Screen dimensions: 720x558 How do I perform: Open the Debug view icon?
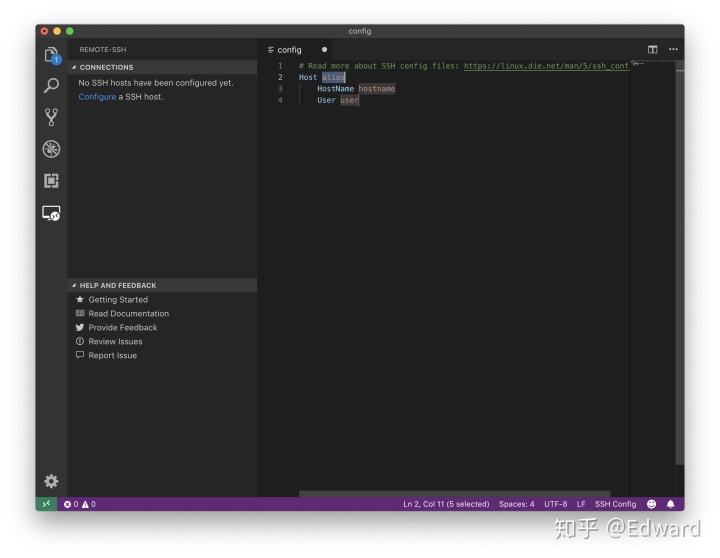coord(51,149)
